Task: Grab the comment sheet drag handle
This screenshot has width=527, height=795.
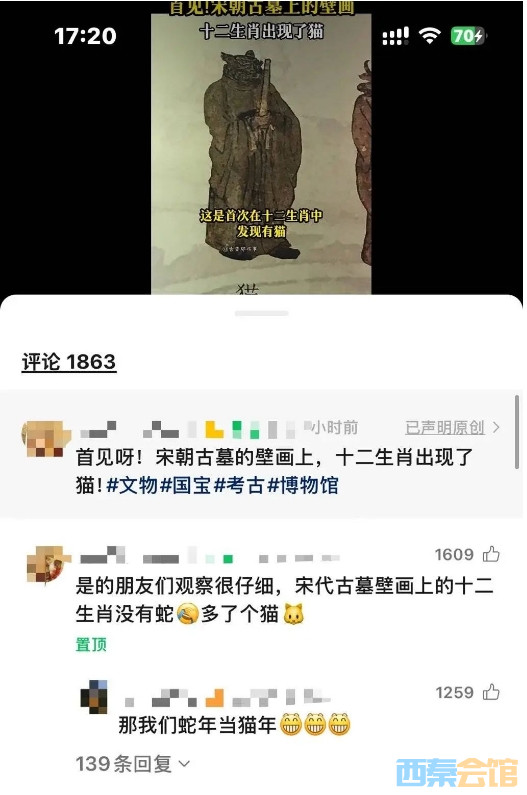Action: click(x=262, y=313)
